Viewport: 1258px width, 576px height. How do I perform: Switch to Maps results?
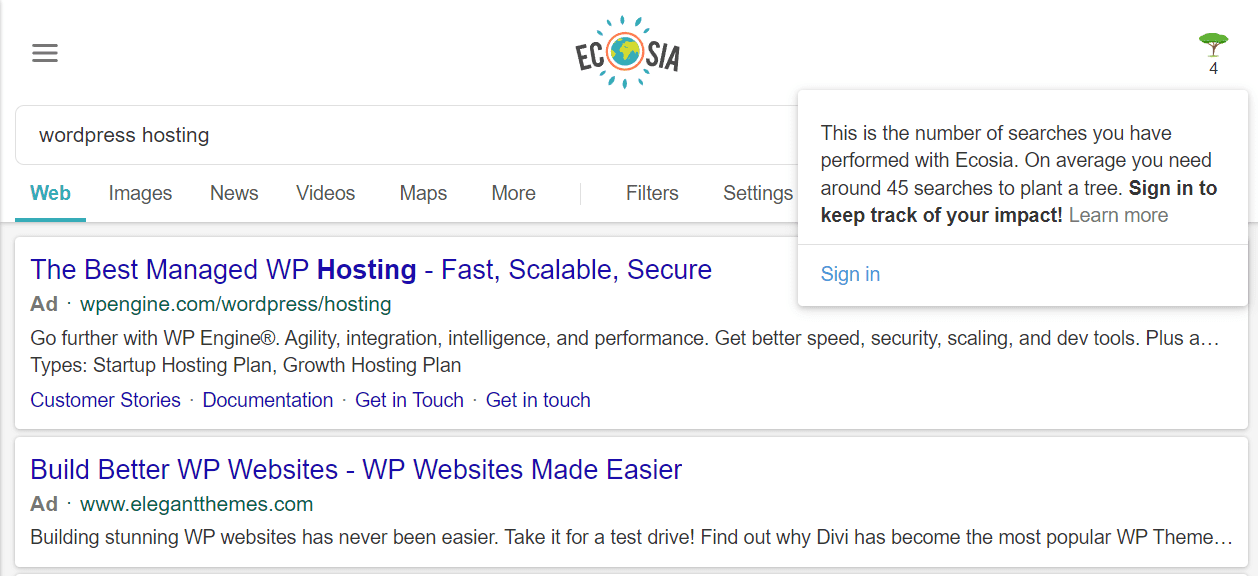[422, 193]
